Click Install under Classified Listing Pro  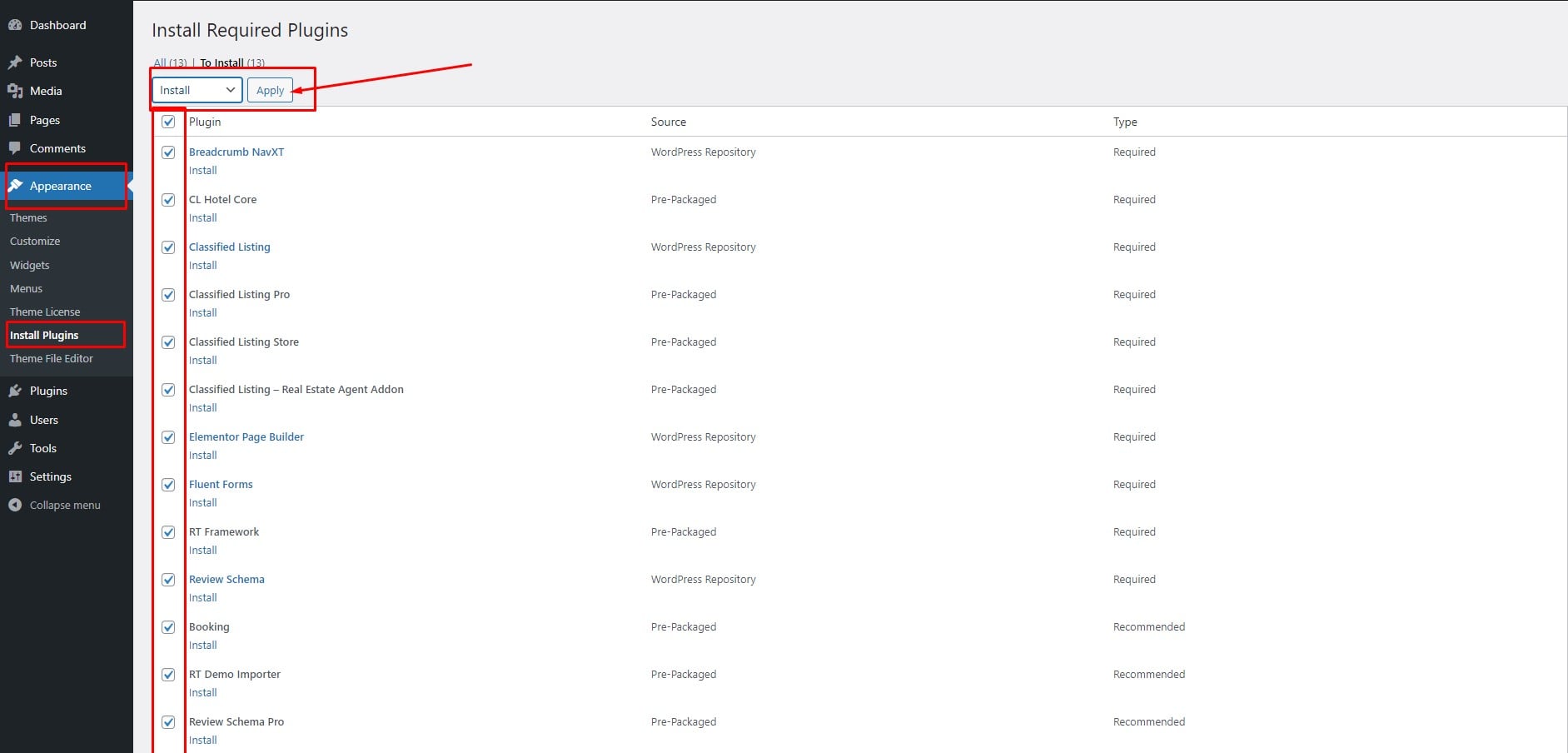coord(203,312)
